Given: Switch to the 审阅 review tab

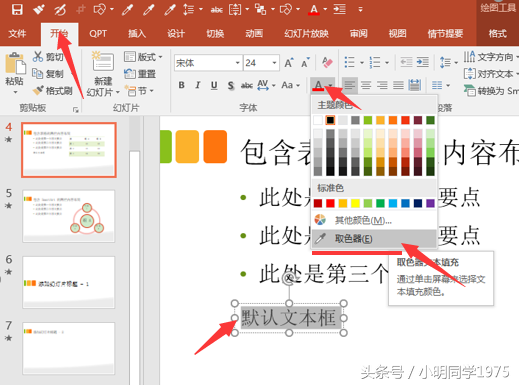Looking at the screenshot, I should point(359,34).
